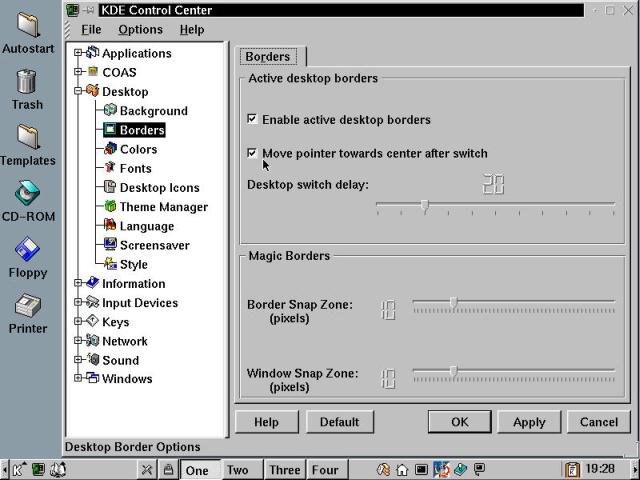Viewport: 640px width, 480px height.
Task: Select the Colors module icon
Action: coord(111,149)
